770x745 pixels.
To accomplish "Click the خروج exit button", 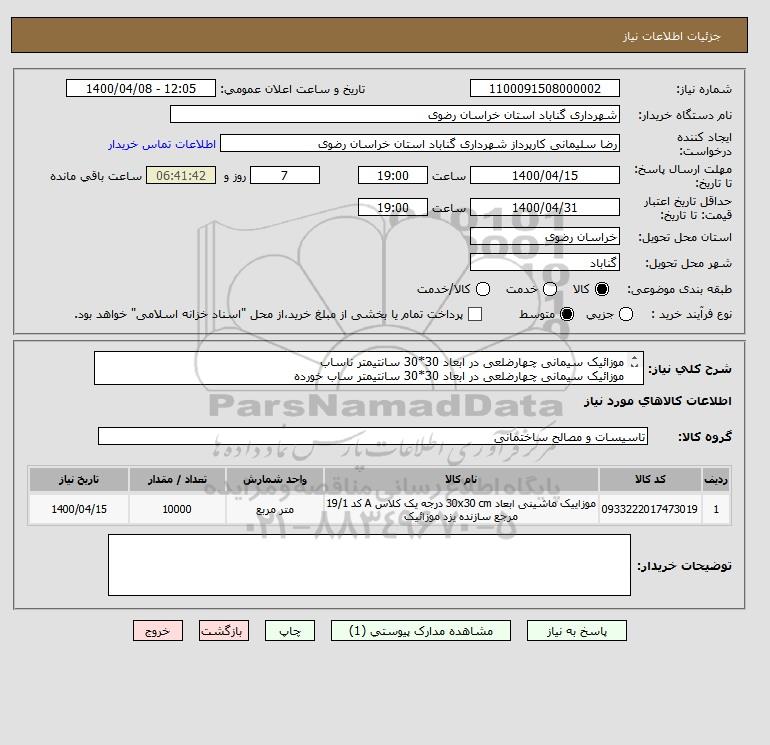I will pyautogui.click(x=158, y=631).
